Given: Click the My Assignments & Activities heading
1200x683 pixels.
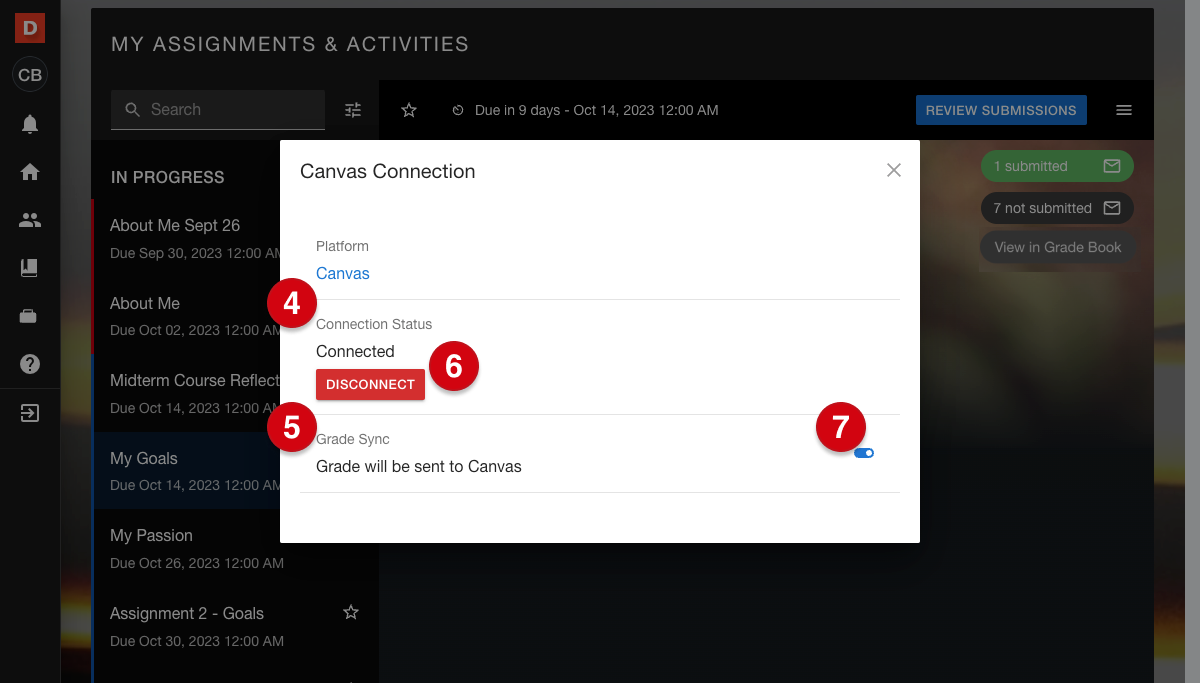Looking at the screenshot, I should click(x=290, y=44).
